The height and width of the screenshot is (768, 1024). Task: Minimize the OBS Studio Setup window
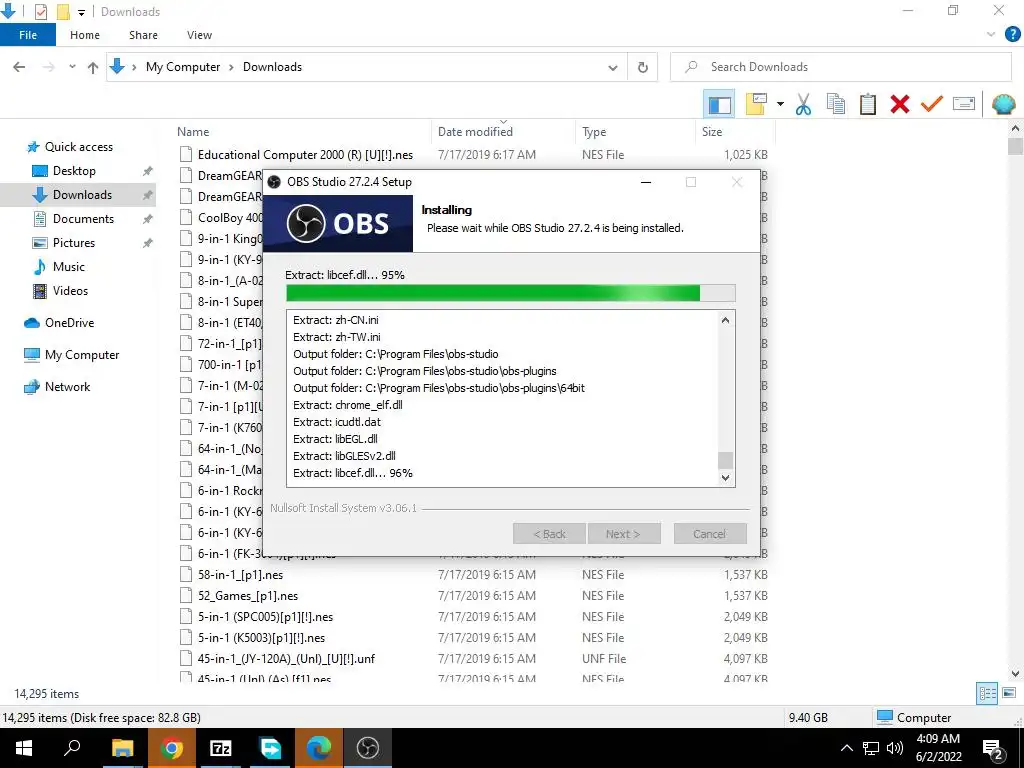click(646, 182)
